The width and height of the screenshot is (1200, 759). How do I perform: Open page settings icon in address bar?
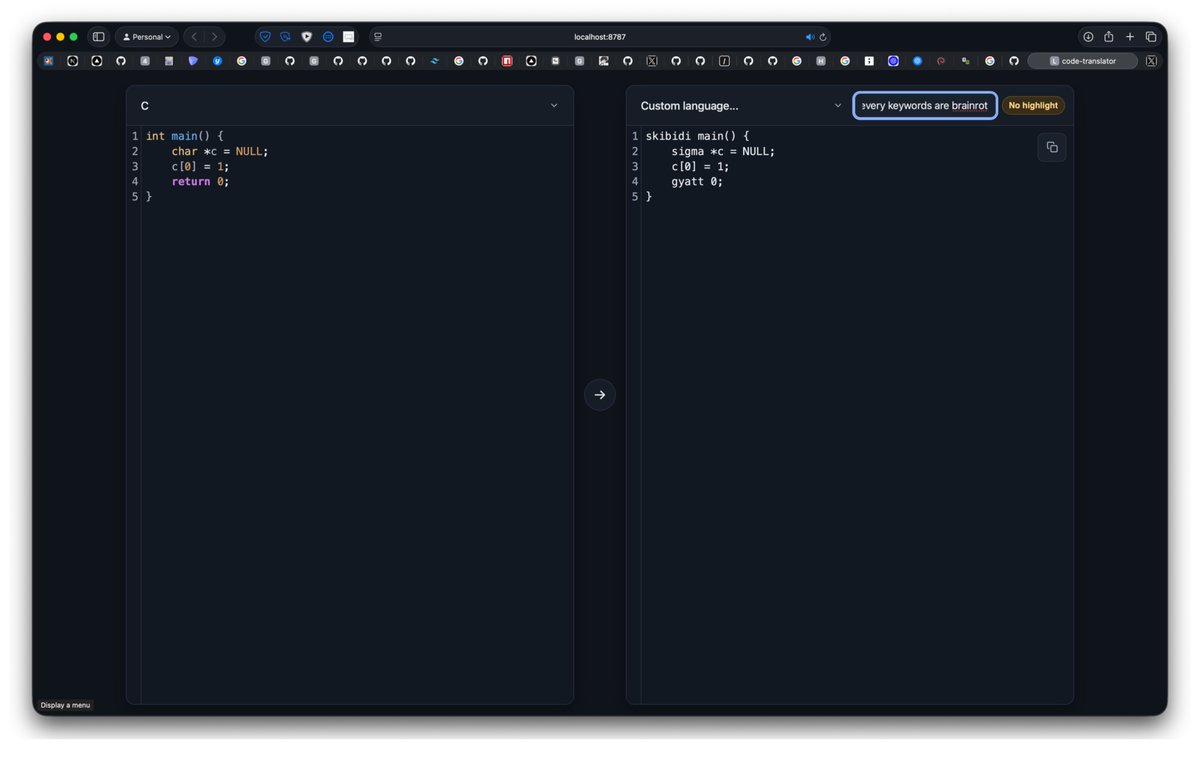click(x=378, y=37)
